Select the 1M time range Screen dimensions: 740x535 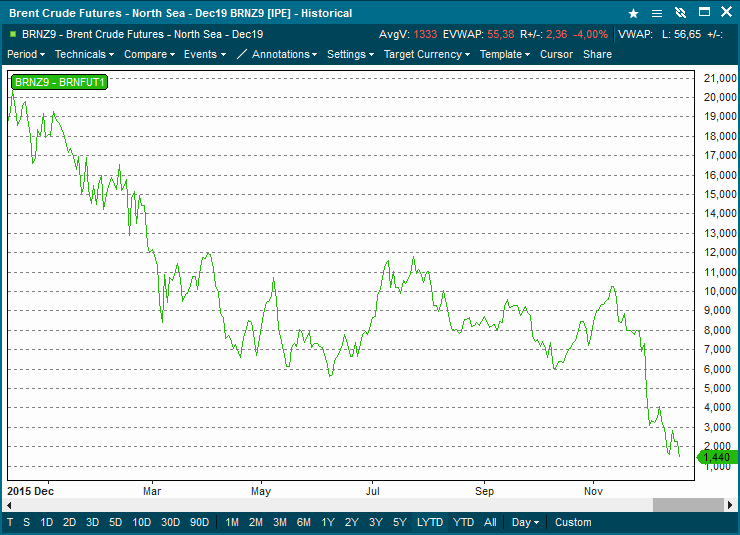tap(232, 522)
